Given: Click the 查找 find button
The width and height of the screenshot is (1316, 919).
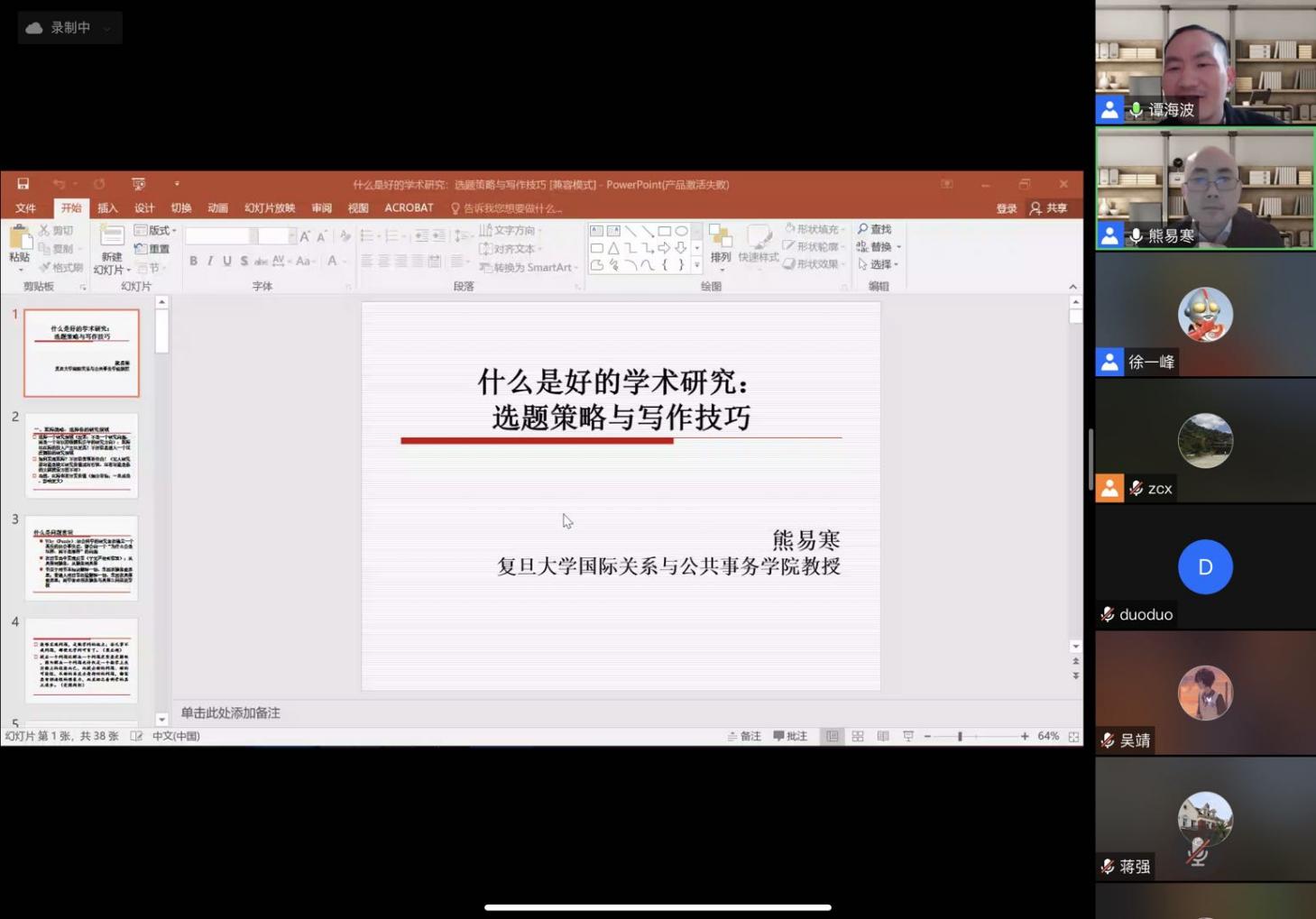Looking at the screenshot, I should click(875, 229).
